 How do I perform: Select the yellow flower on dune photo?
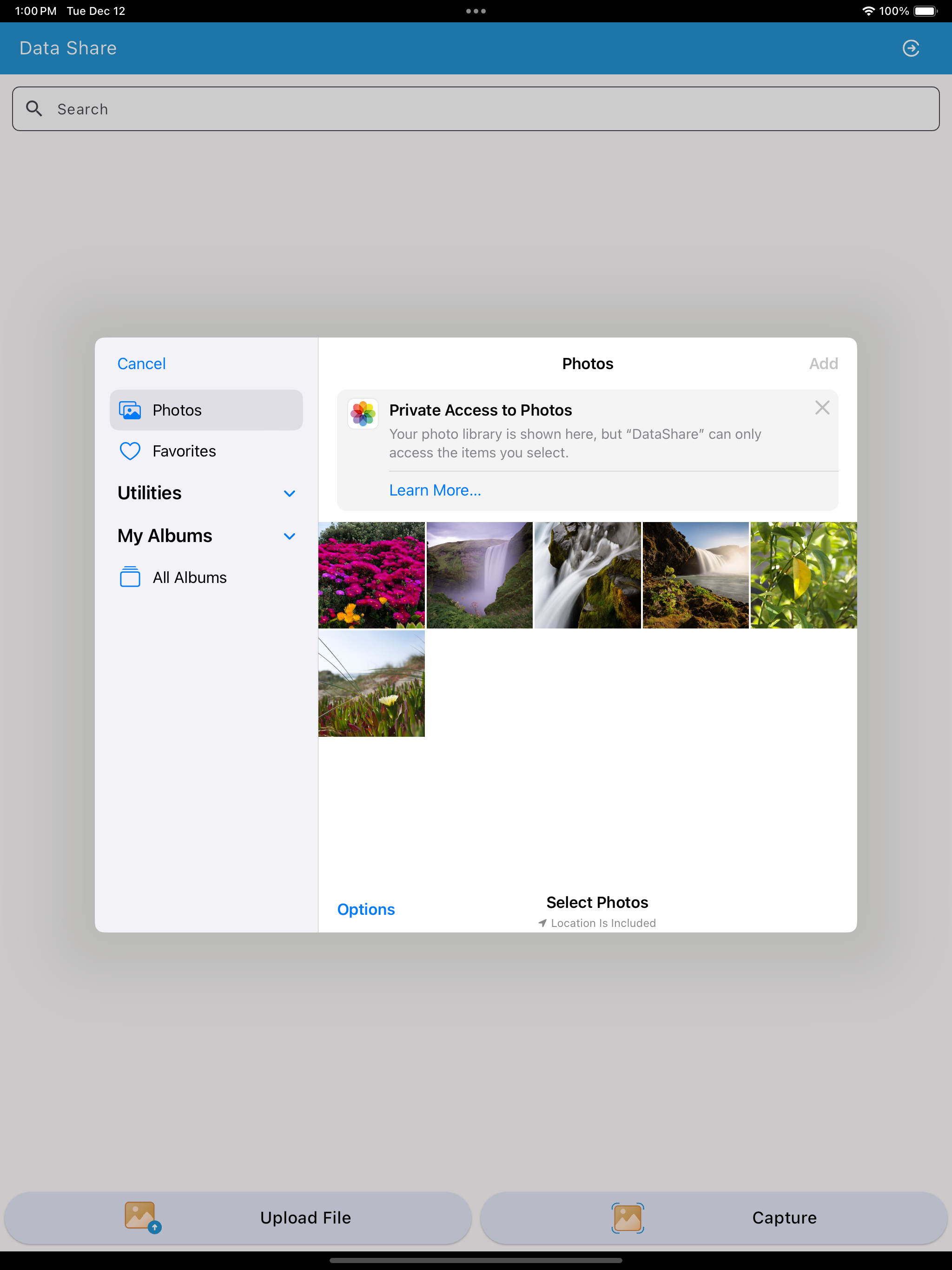(x=371, y=683)
